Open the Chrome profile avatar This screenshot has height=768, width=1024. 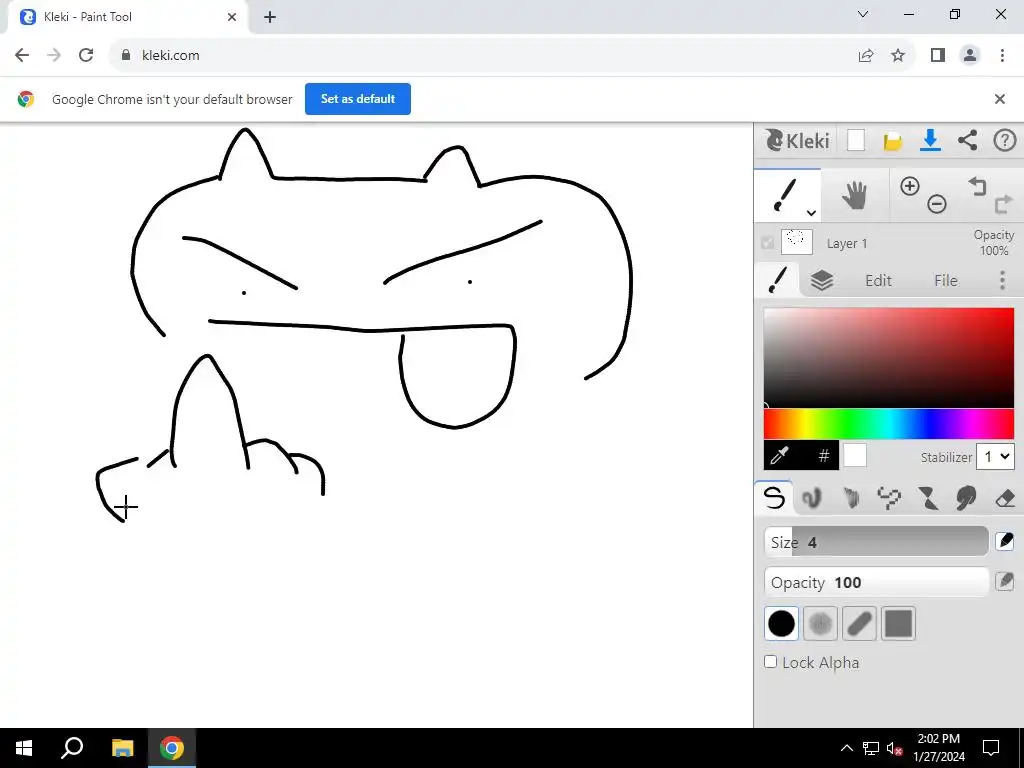970,56
